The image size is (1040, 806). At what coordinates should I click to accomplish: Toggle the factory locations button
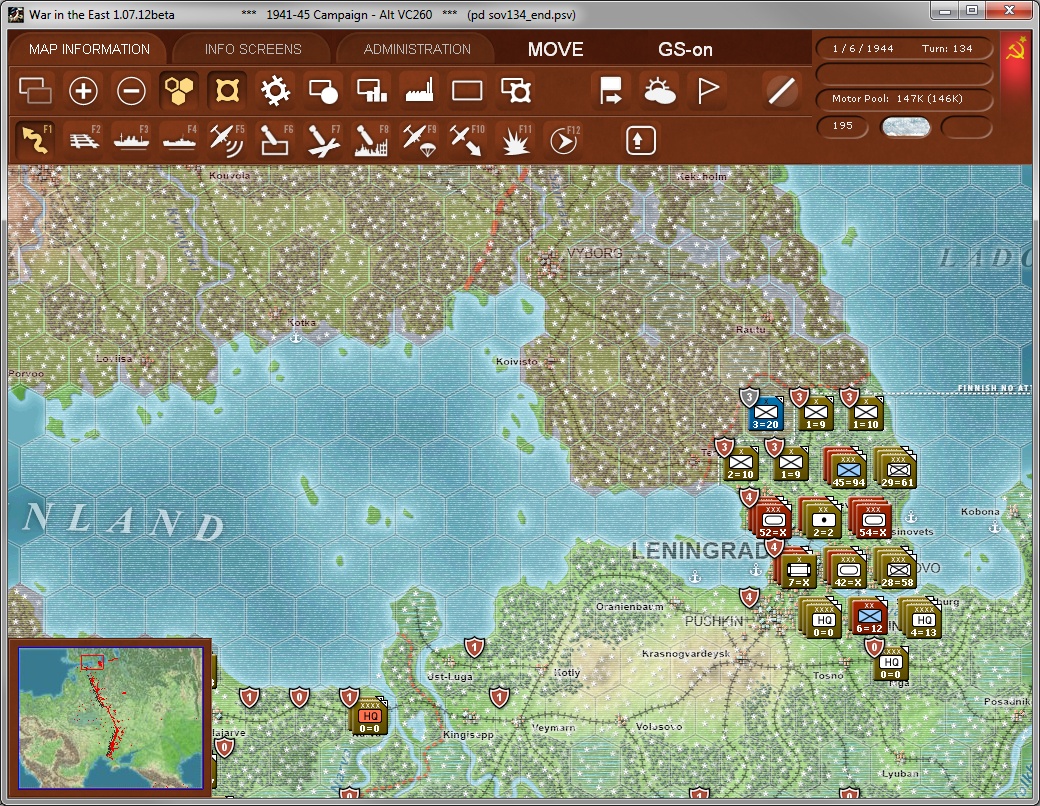419,91
